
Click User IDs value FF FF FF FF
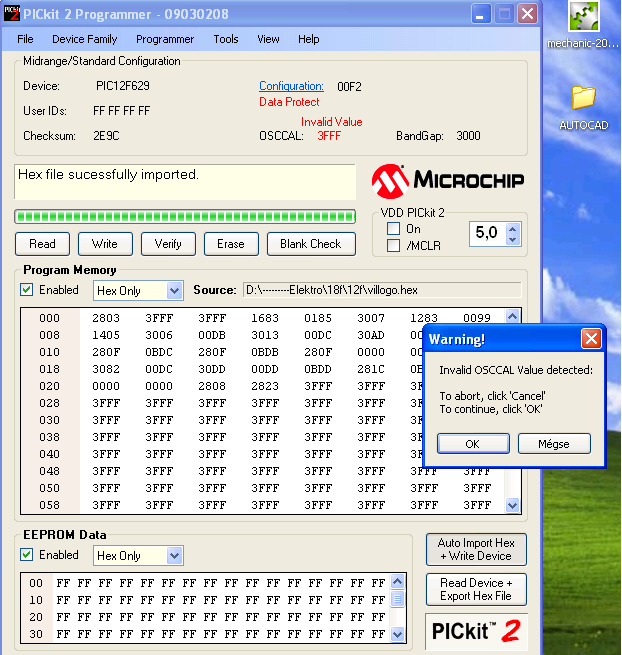pyautogui.click(x=122, y=111)
